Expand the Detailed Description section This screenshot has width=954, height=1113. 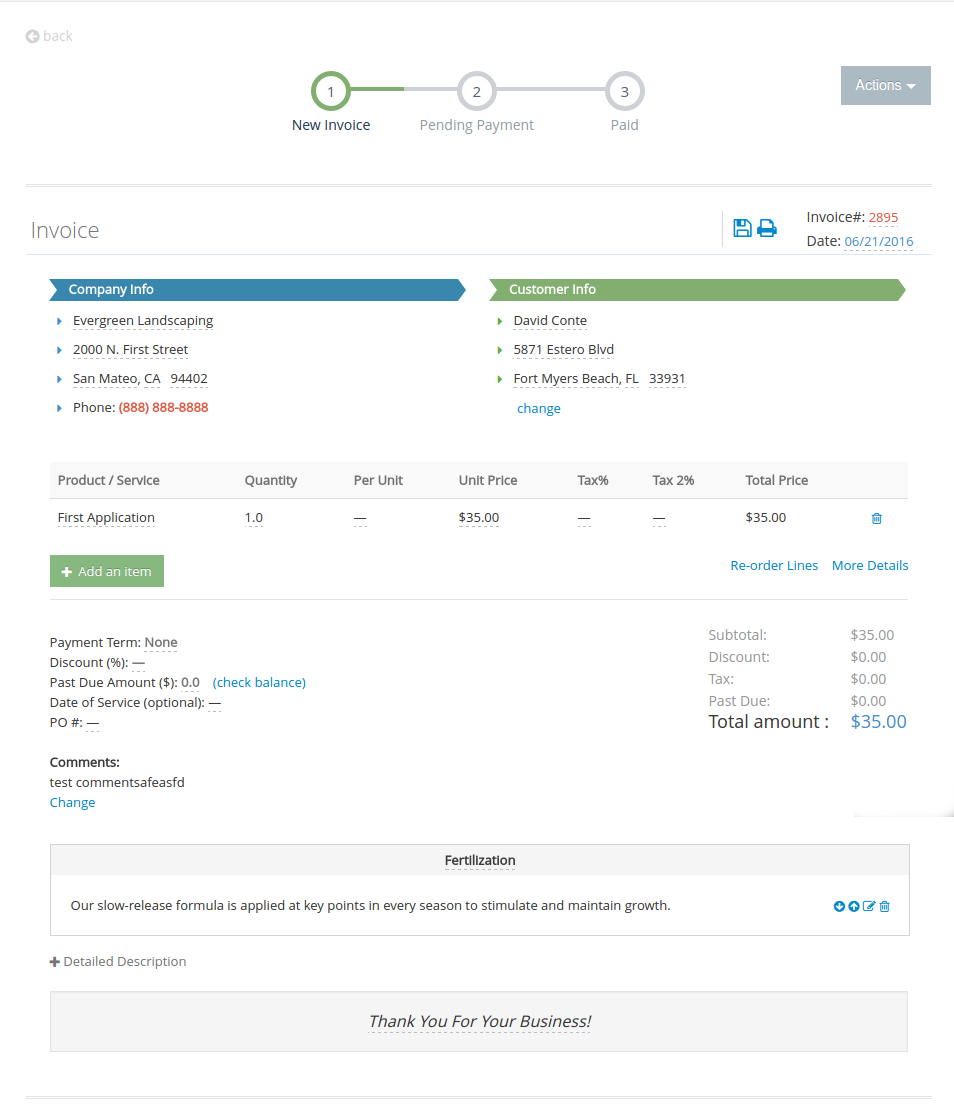tap(118, 961)
